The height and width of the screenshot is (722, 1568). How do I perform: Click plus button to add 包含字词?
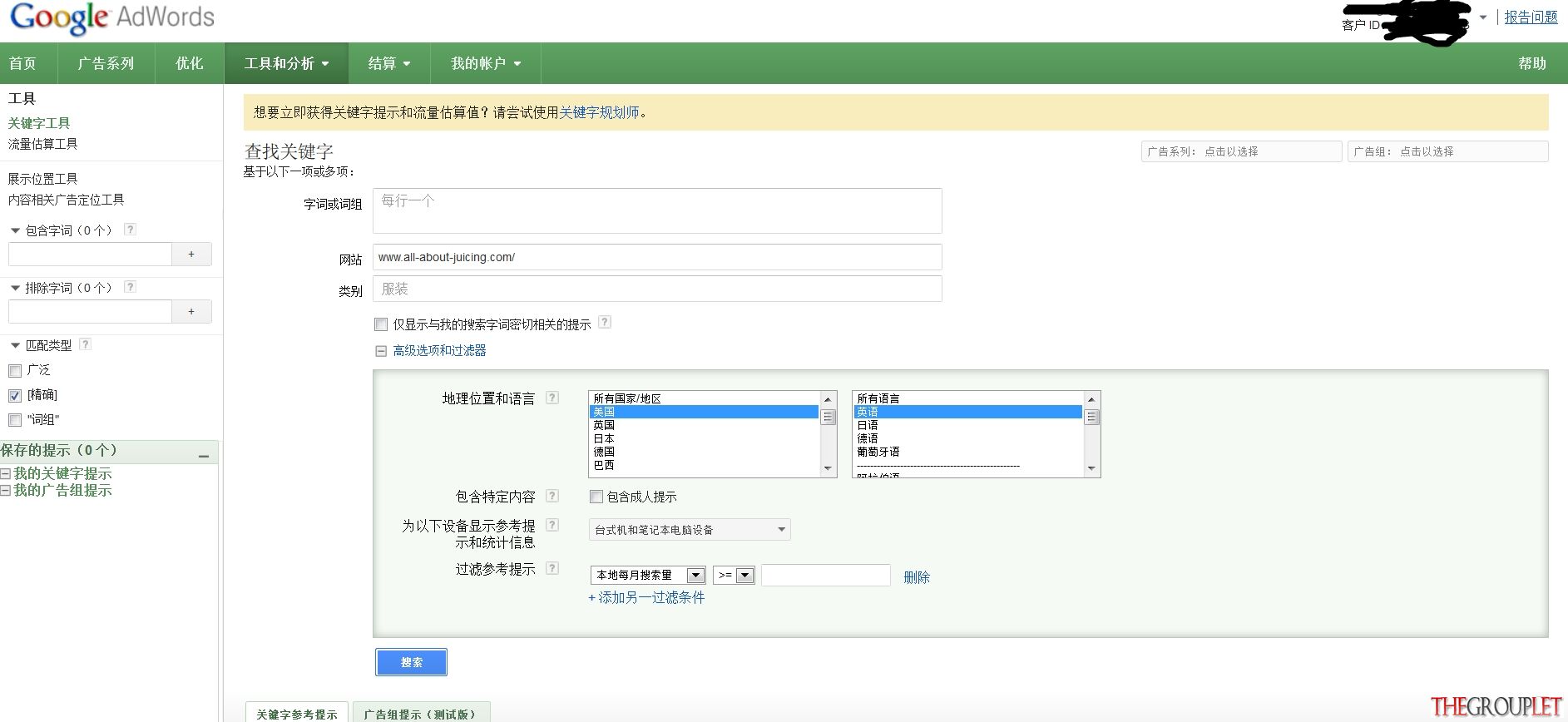pyautogui.click(x=191, y=255)
